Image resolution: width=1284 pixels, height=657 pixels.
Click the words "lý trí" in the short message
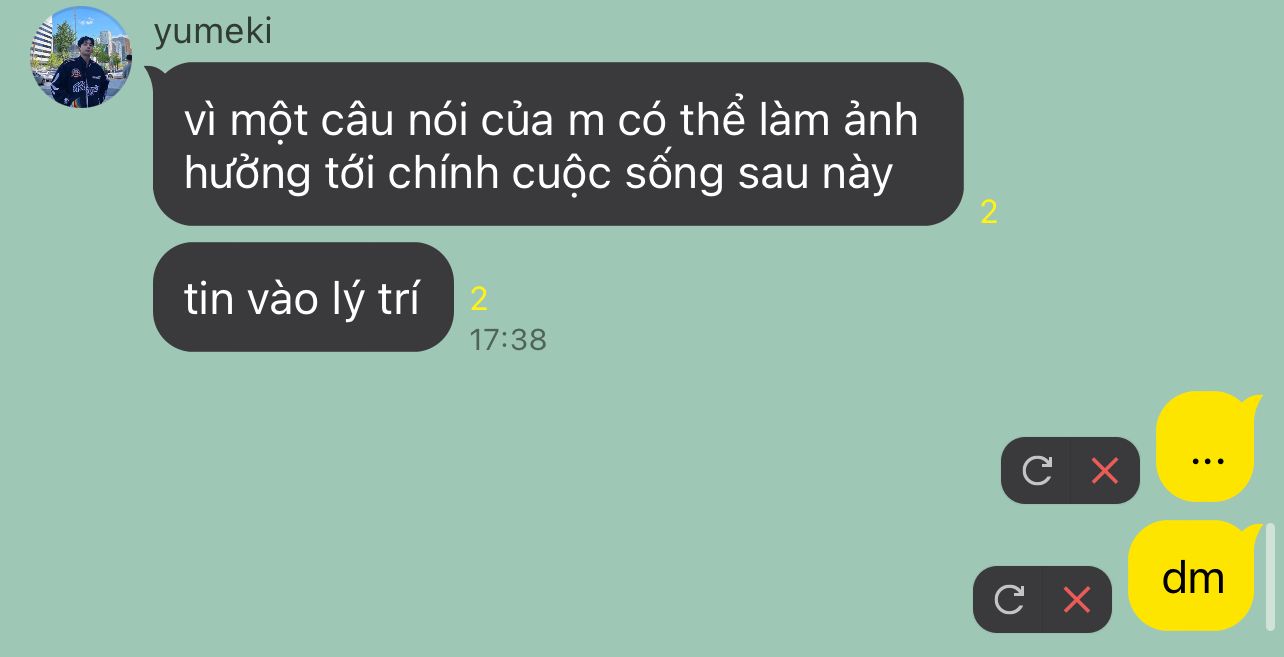click(x=374, y=299)
